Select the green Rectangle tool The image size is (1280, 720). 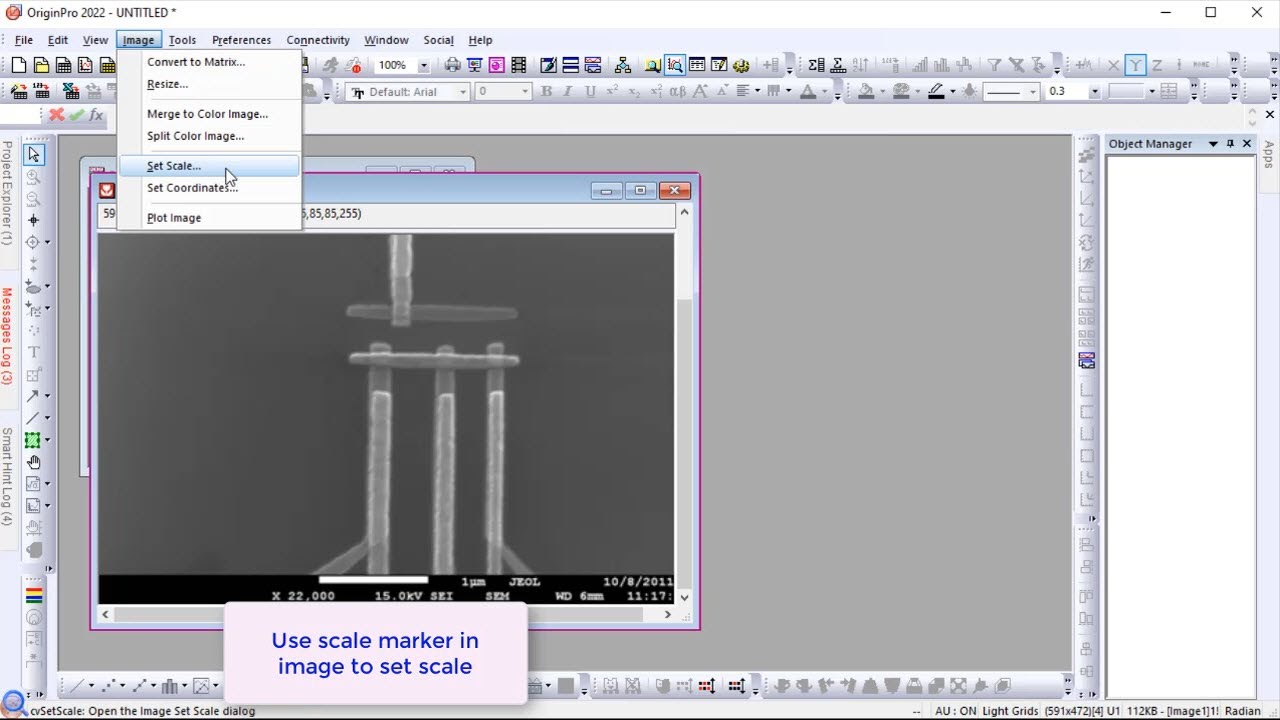pyautogui.click(x=33, y=440)
